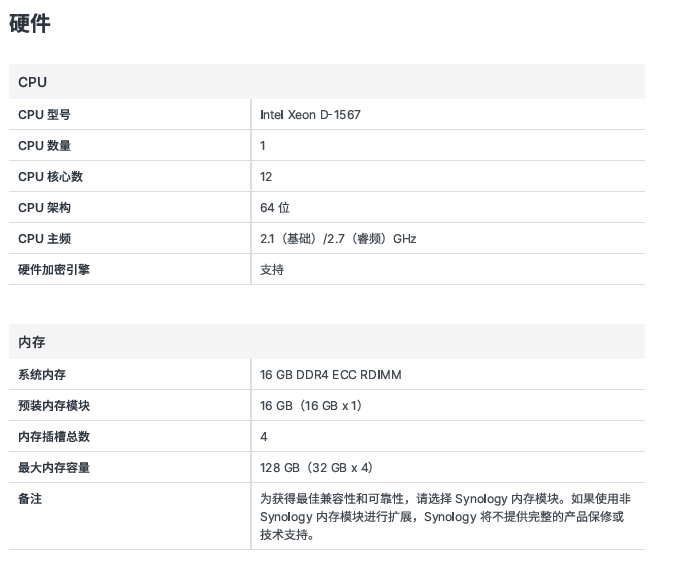Click the CPU 主频 row label

click(x=44, y=239)
